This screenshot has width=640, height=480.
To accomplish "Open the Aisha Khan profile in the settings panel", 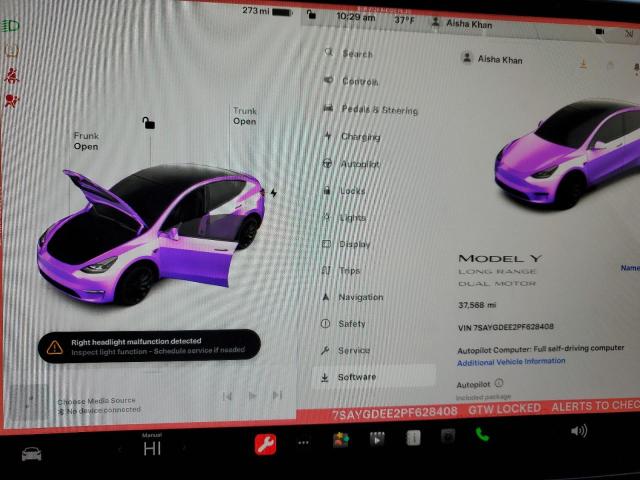I will tap(491, 59).
